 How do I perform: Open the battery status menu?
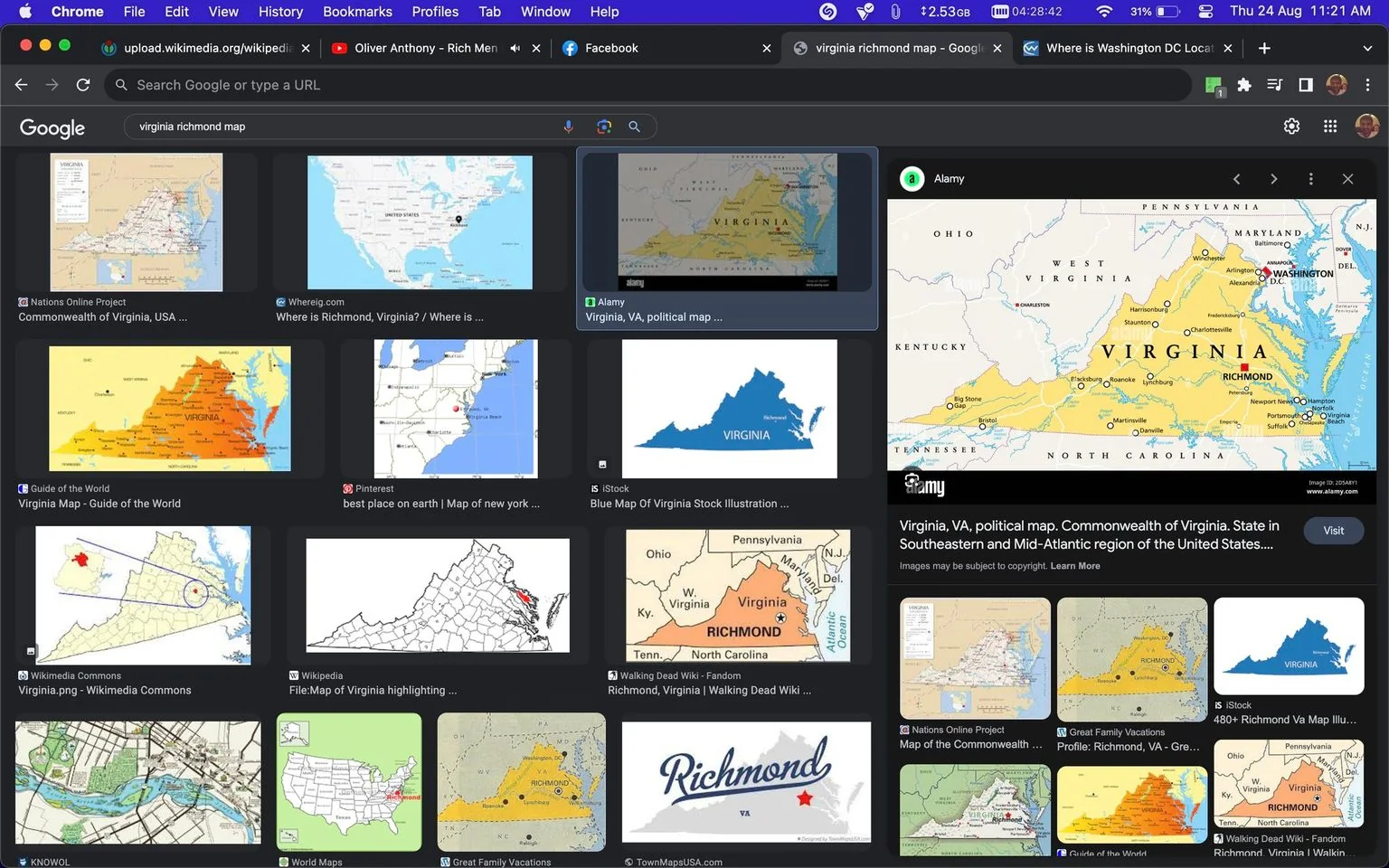(x=1155, y=12)
